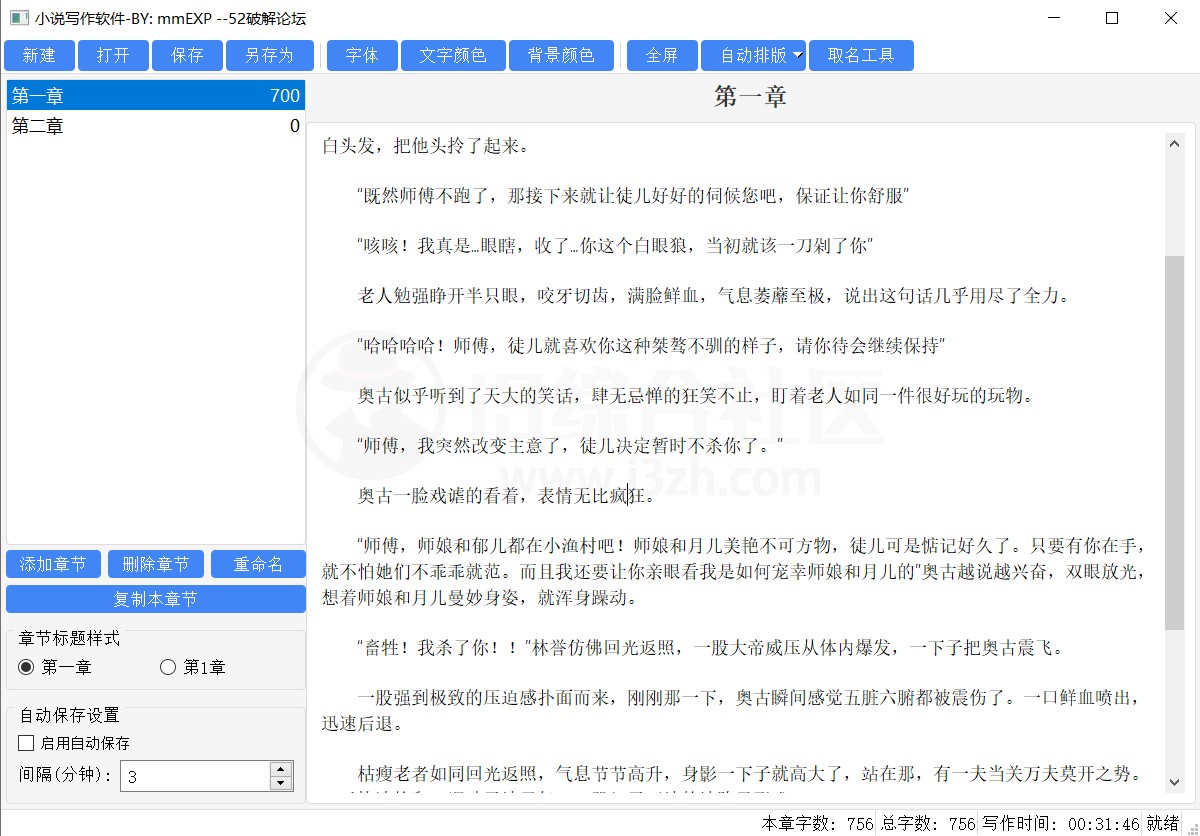Open a file using the 打开 toolbar button
The width and height of the screenshot is (1200, 836).
click(x=113, y=55)
